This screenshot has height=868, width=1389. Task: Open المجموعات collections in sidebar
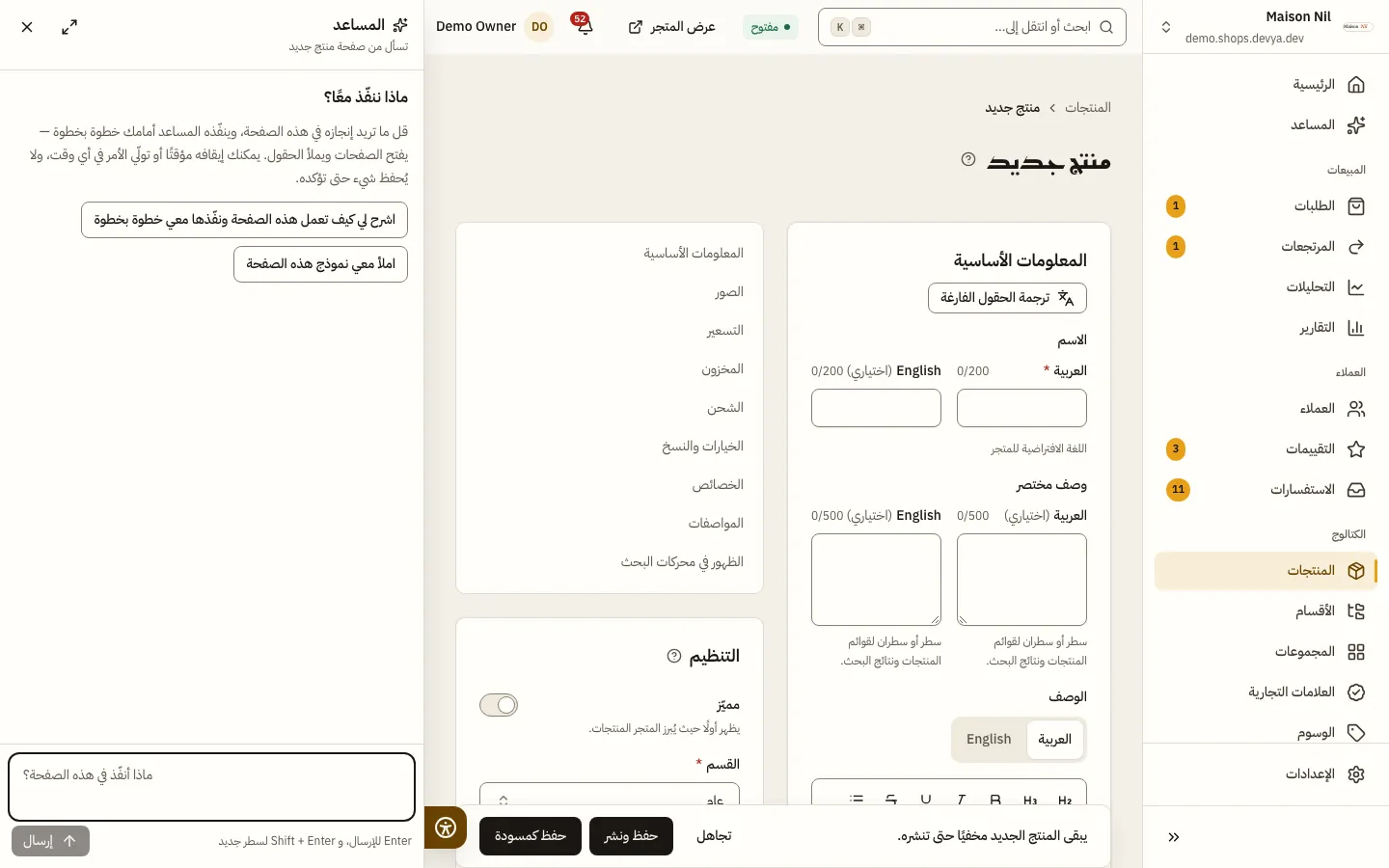pos(1266,652)
